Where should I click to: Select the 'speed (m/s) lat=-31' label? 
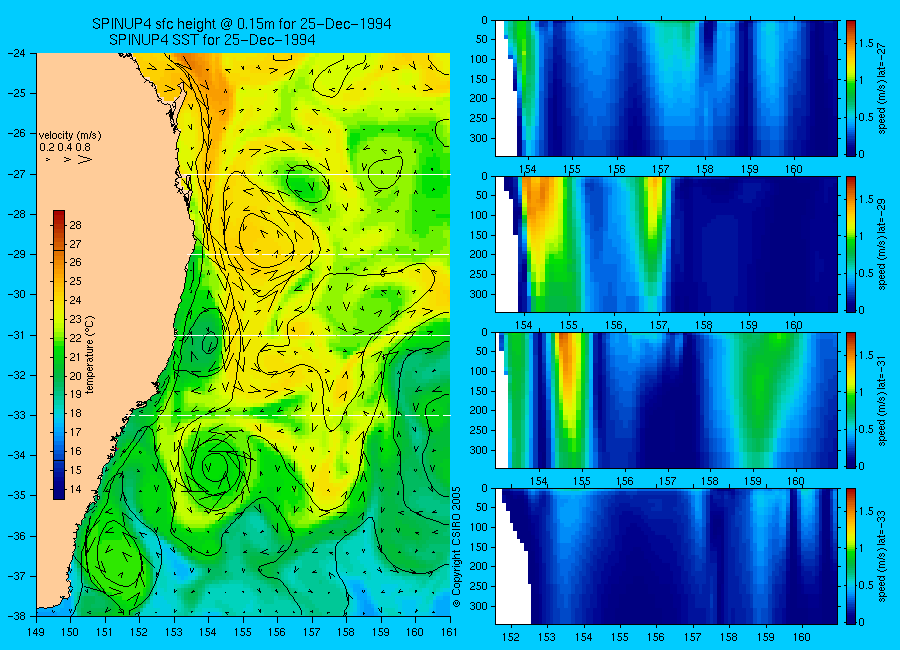(882, 400)
